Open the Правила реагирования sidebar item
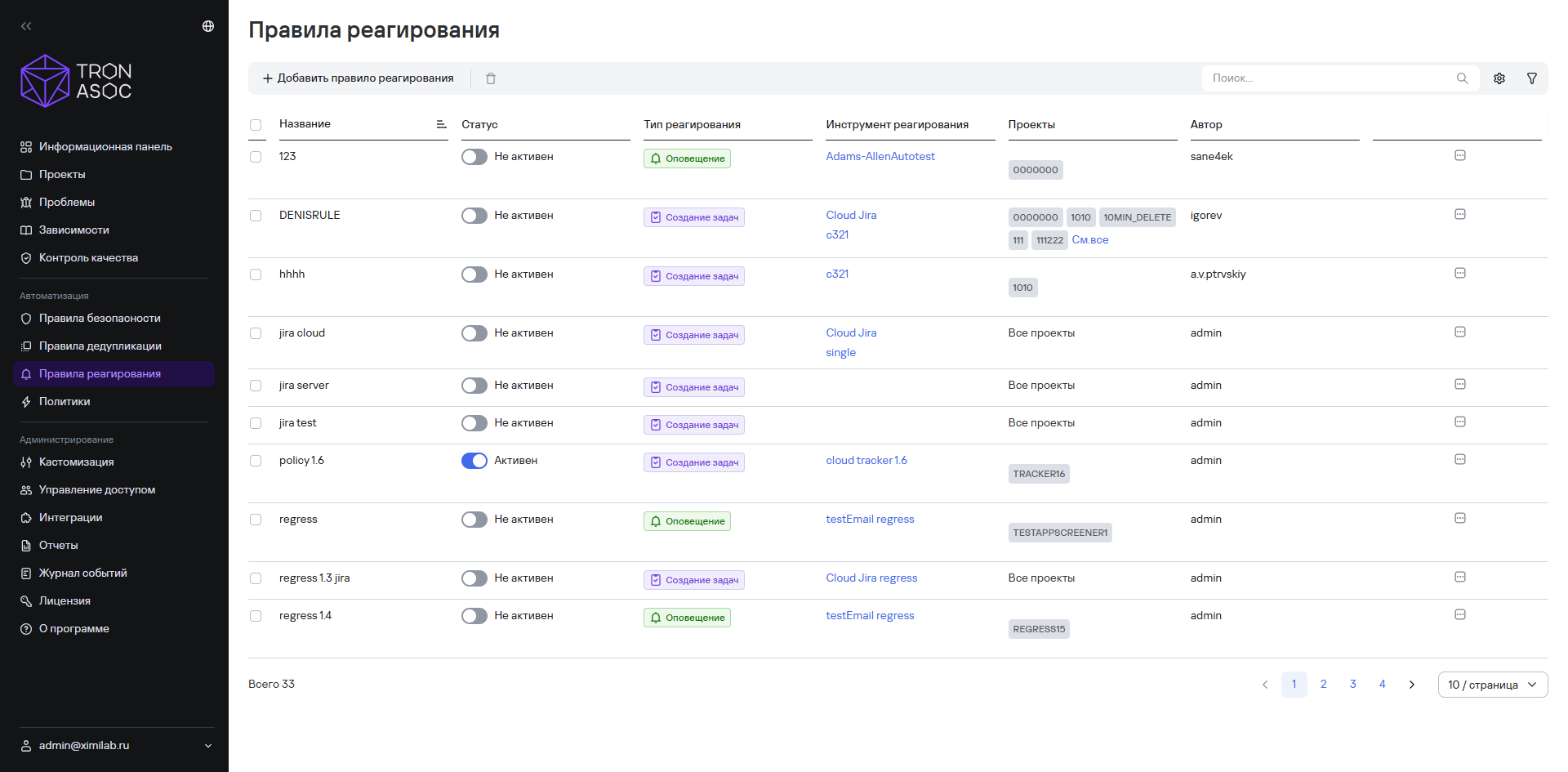This screenshot has height=772, width=1568. (x=114, y=374)
